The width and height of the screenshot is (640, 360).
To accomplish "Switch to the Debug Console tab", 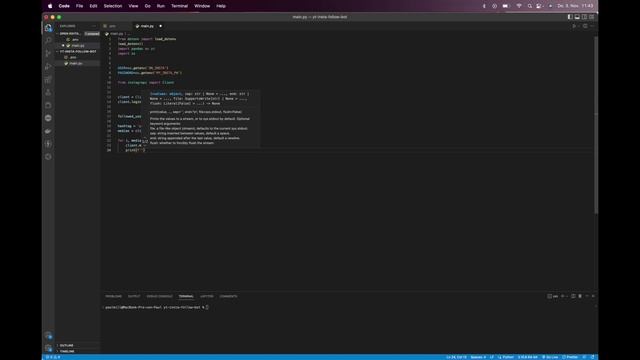I will click(x=159, y=296).
